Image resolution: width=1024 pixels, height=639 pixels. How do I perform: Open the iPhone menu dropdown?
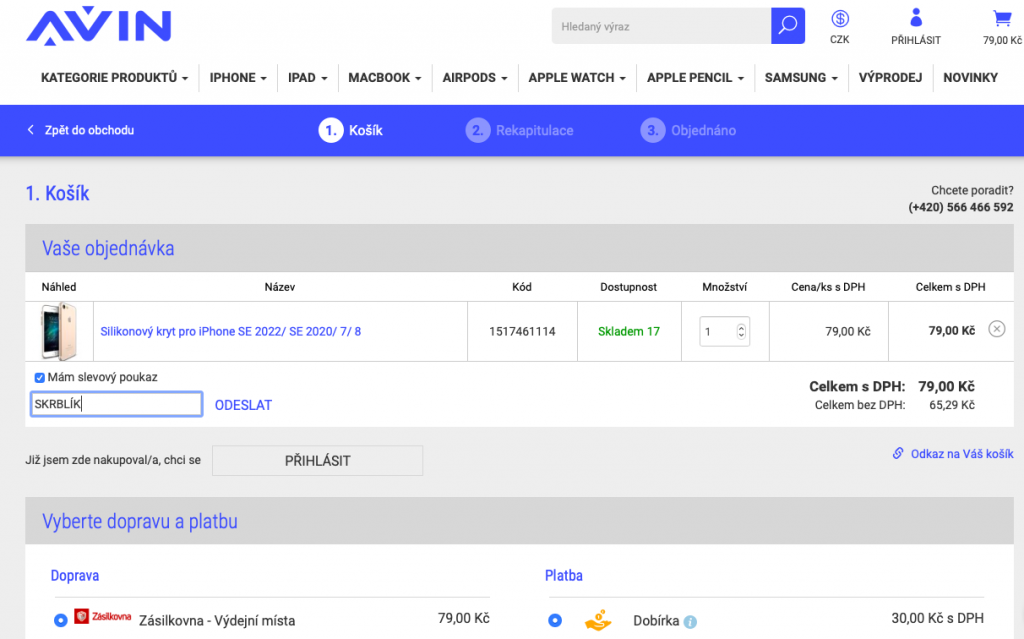[238, 78]
